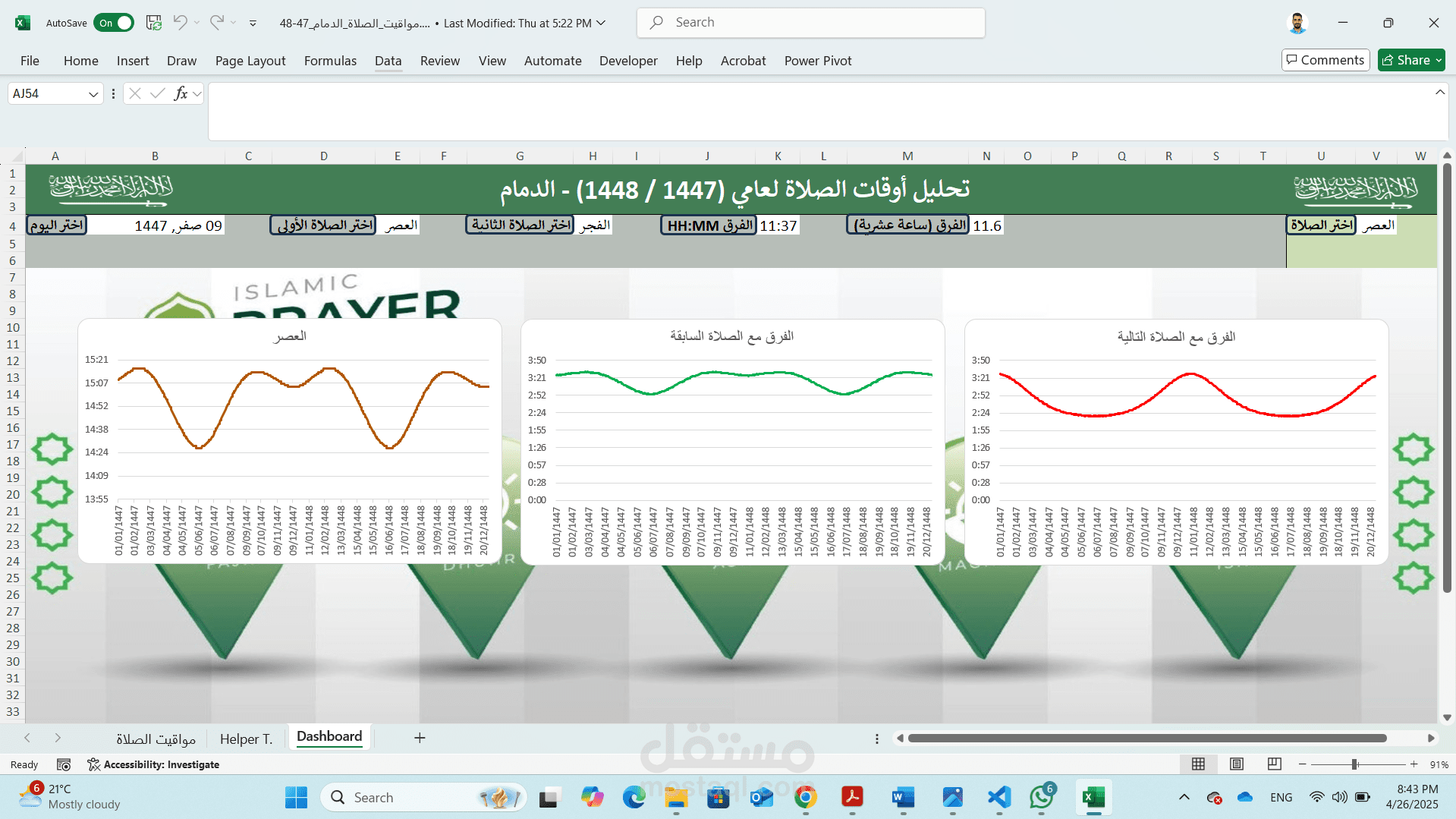
Task: Switch to Page Break Preview icon
Action: click(1275, 764)
